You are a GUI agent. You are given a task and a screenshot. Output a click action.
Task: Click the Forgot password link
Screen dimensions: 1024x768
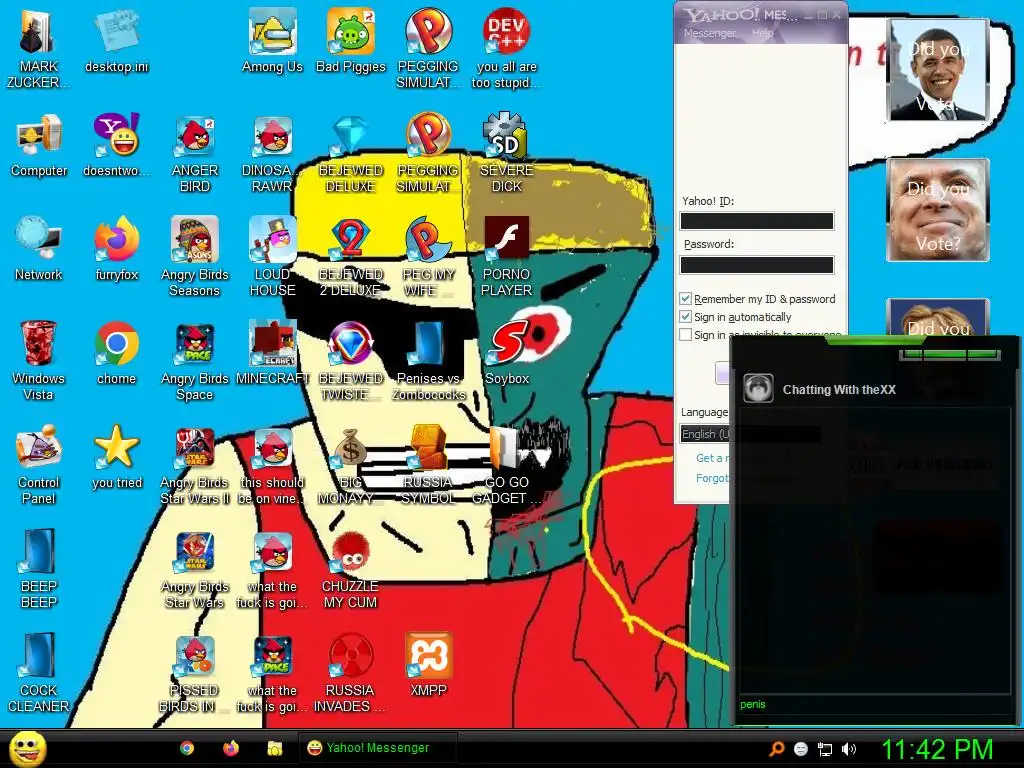712,478
